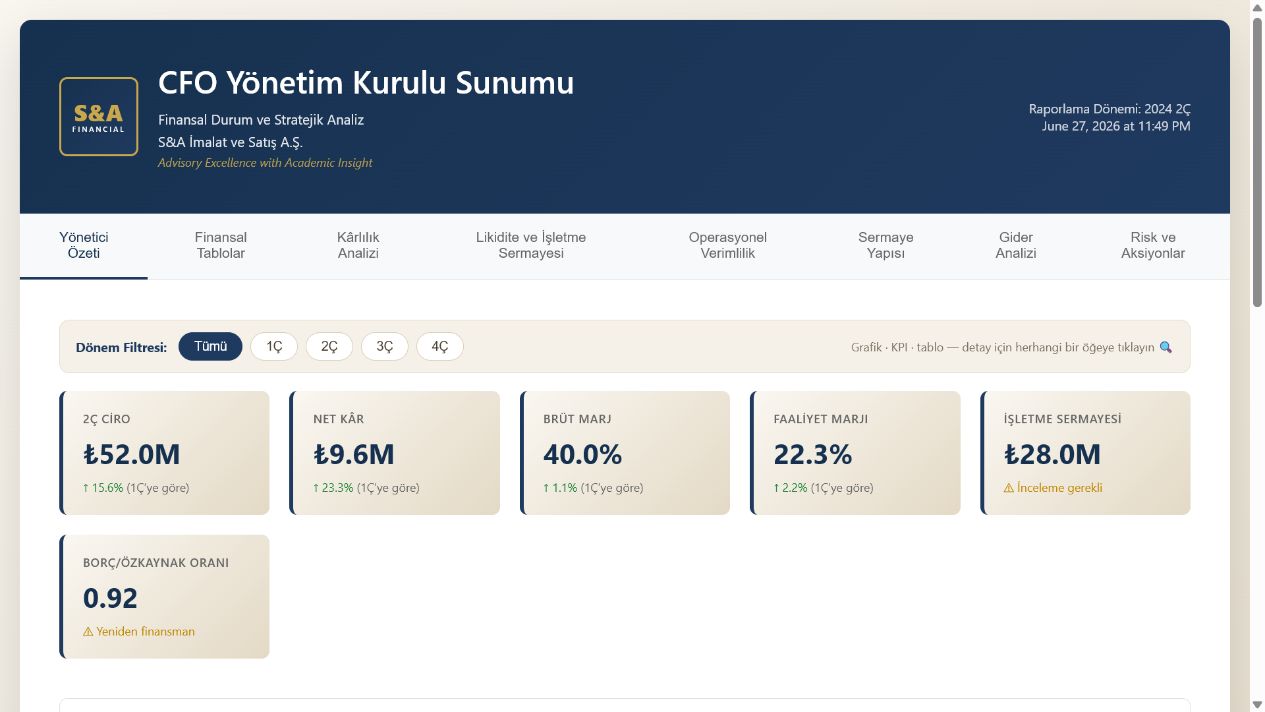
Task: Click the June 27, 2026 timestamp
Action: tap(1116, 126)
